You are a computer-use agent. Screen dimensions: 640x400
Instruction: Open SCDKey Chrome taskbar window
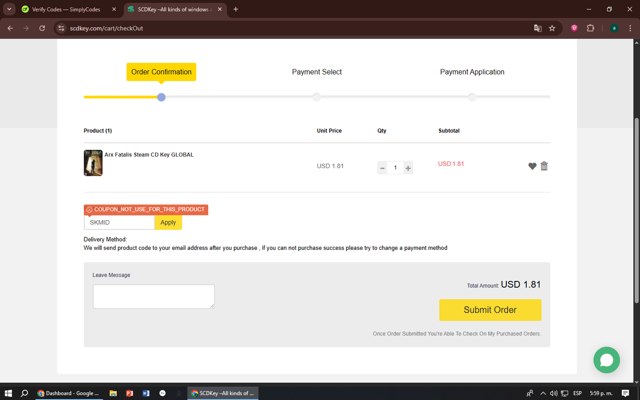[x=223, y=393]
